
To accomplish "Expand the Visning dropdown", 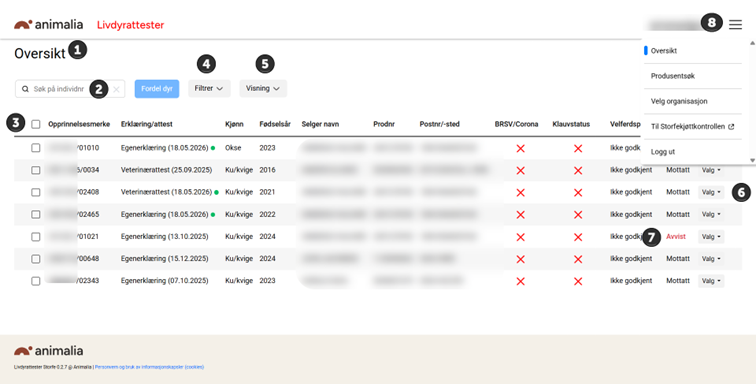I will pos(263,89).
